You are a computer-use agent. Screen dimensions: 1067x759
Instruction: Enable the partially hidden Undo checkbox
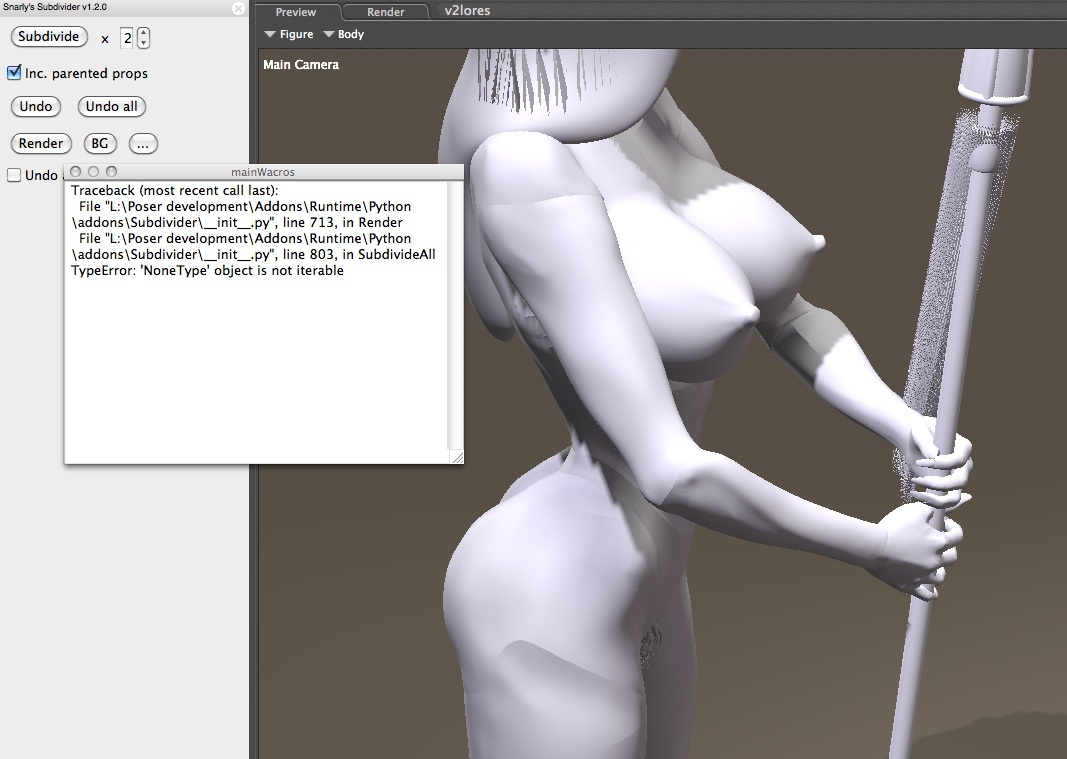(x=14, y=176)
